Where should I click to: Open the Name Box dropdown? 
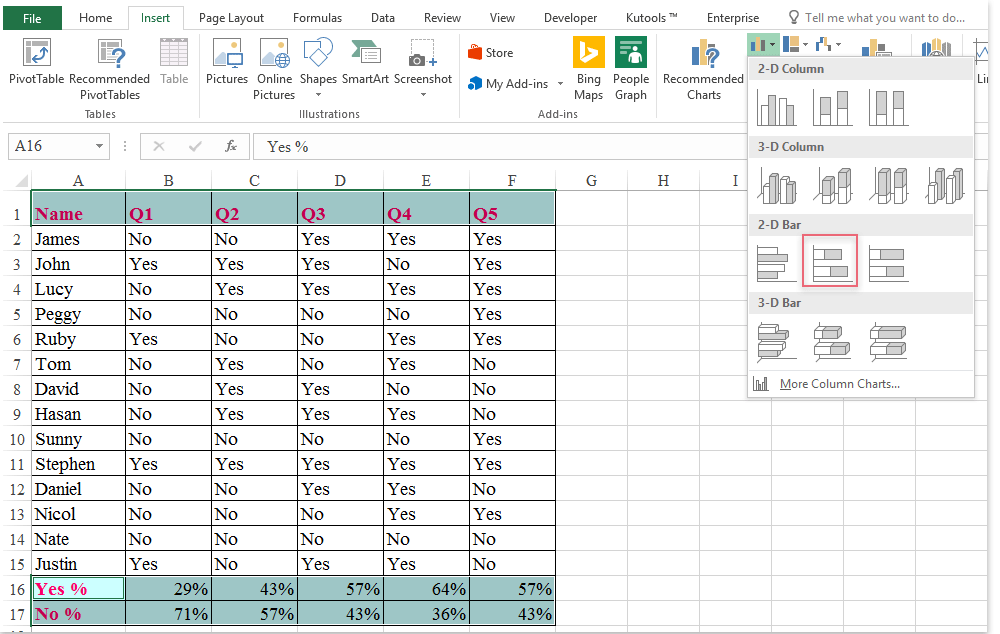click(100, 146)
